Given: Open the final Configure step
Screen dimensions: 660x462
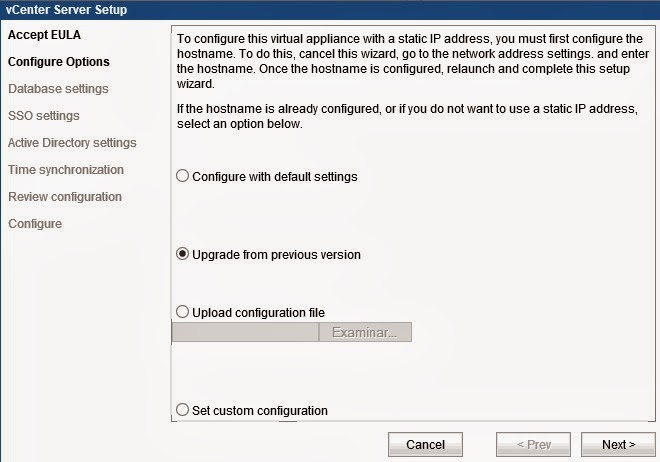Looking at the screenshot, I should tap(35, 223).
